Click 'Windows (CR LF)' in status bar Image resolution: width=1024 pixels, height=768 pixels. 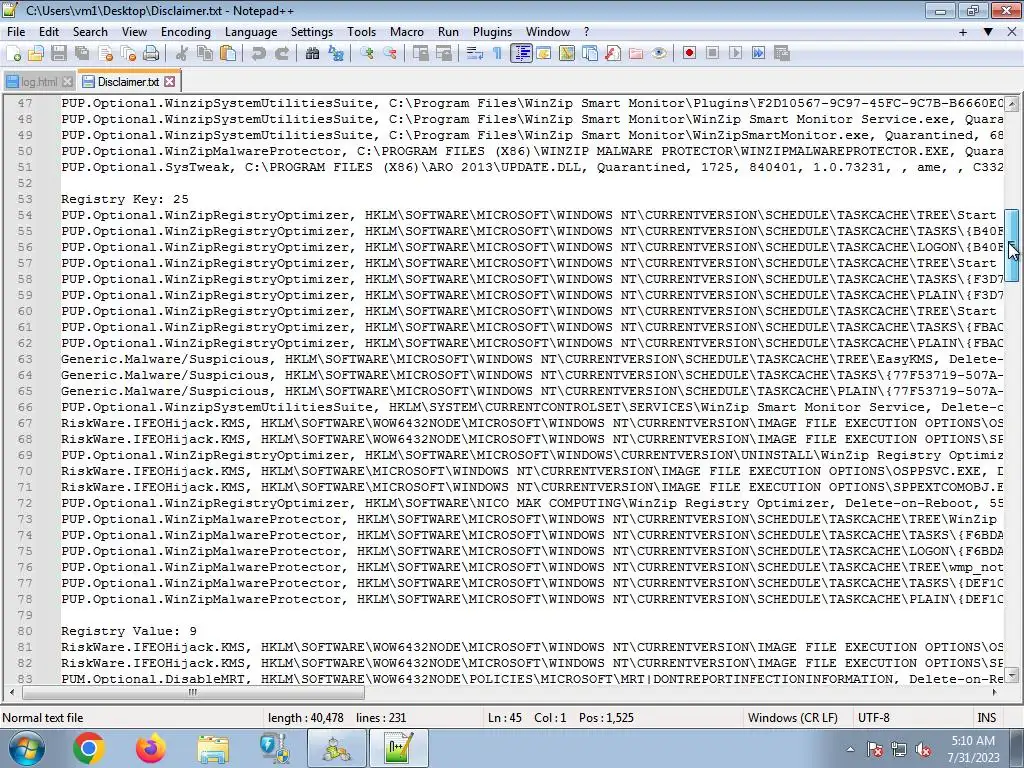tap(792, 718)
